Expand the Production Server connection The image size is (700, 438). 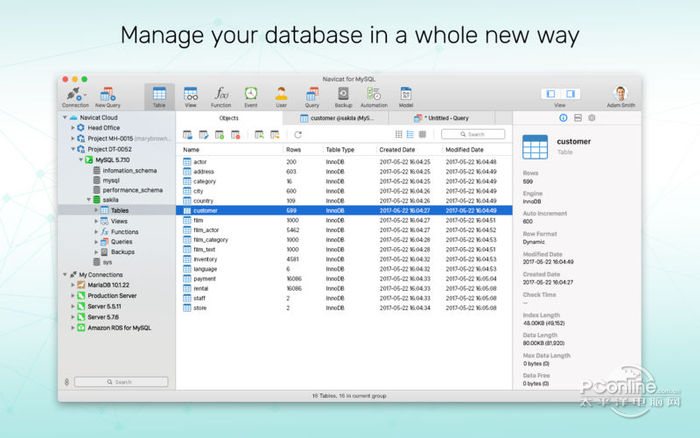(x=72, y=295)
